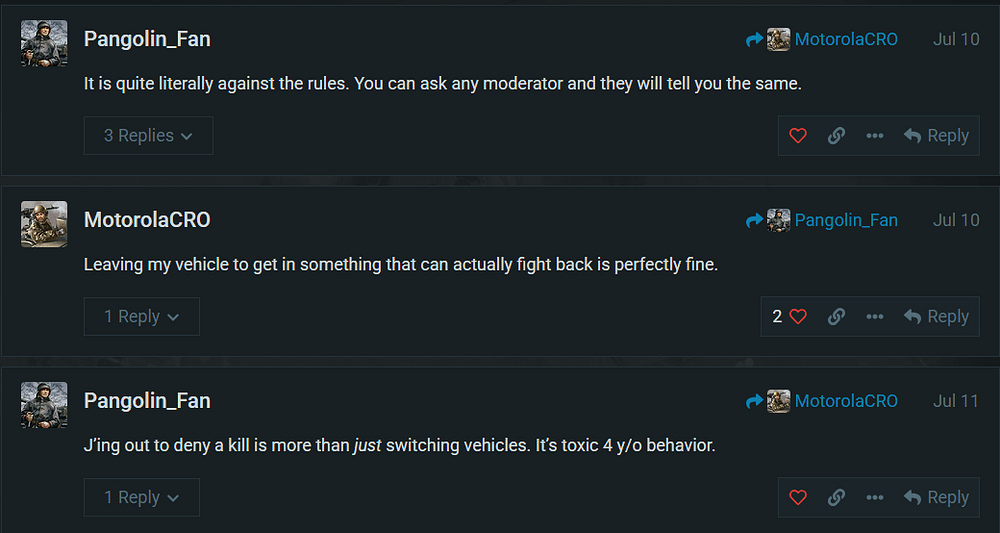
Task: Reply to the Jul 11 post
Action: (x=937, y=497)
